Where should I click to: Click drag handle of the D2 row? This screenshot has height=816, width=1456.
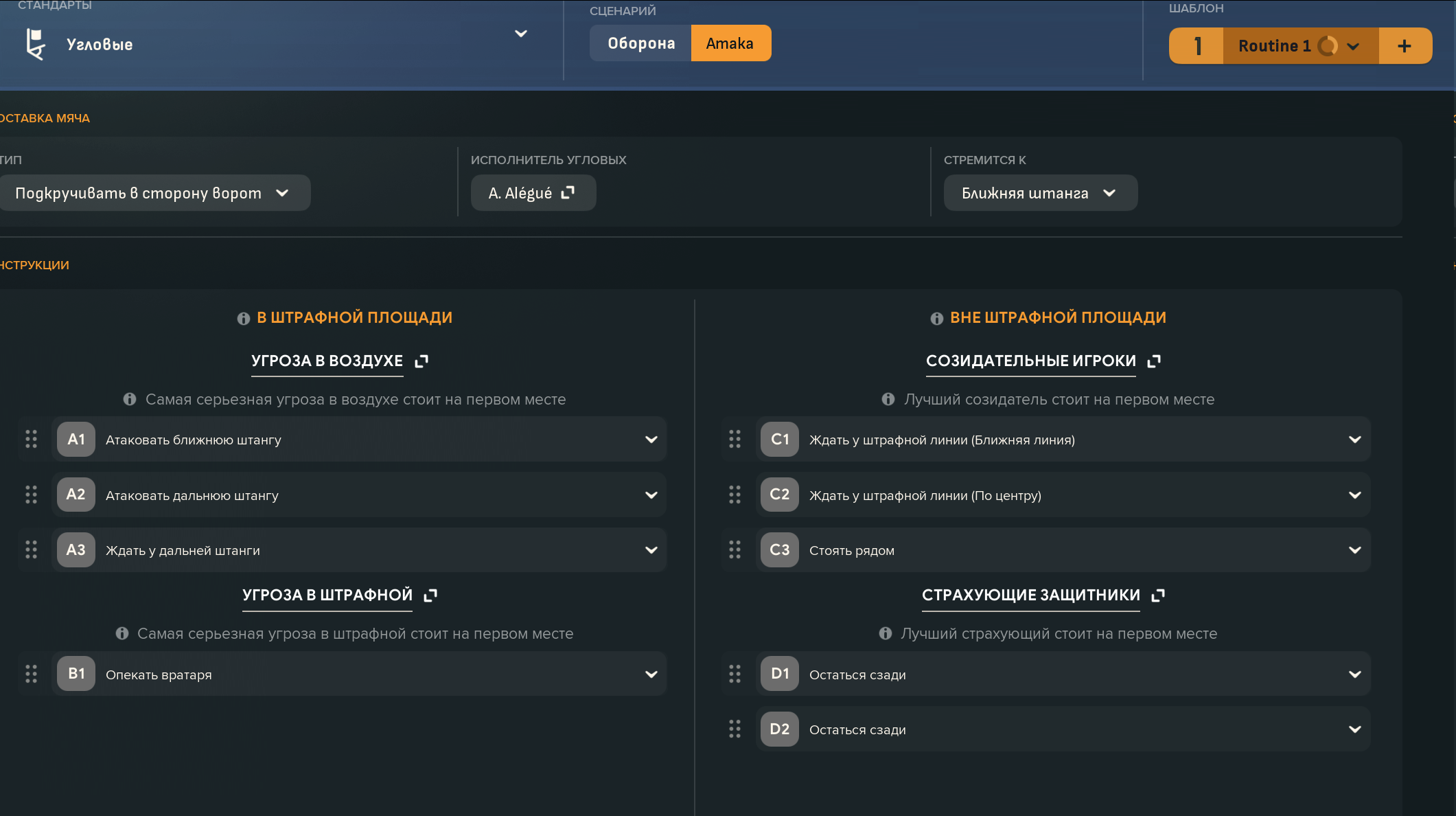pyautogui.click(x=735, y=729)
